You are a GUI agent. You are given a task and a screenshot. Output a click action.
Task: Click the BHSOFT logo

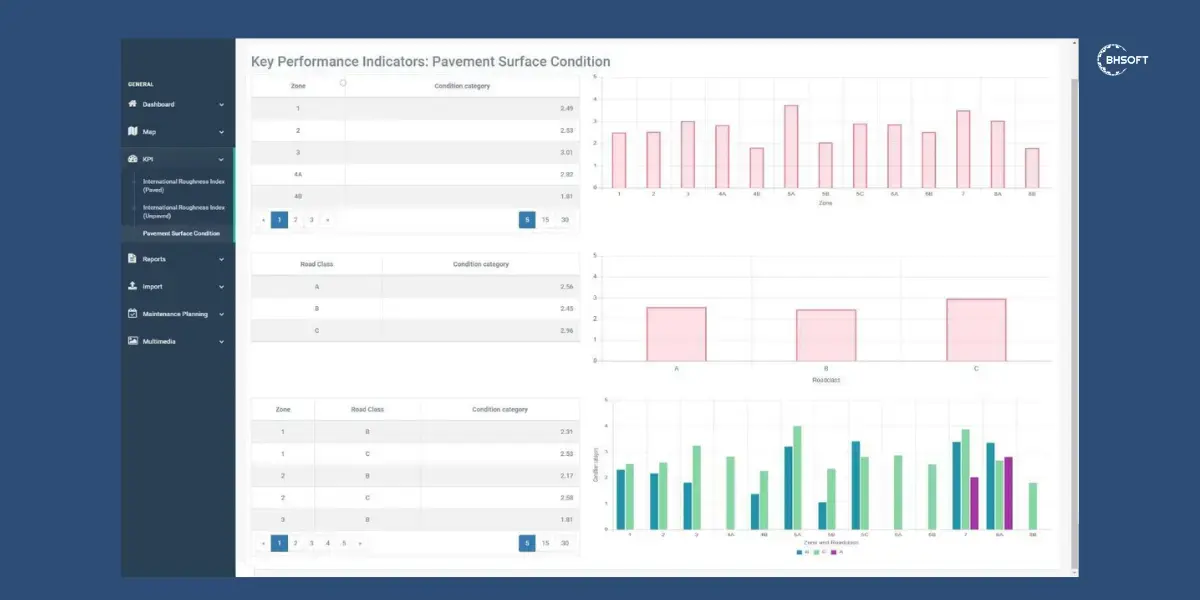point(1123,60)
